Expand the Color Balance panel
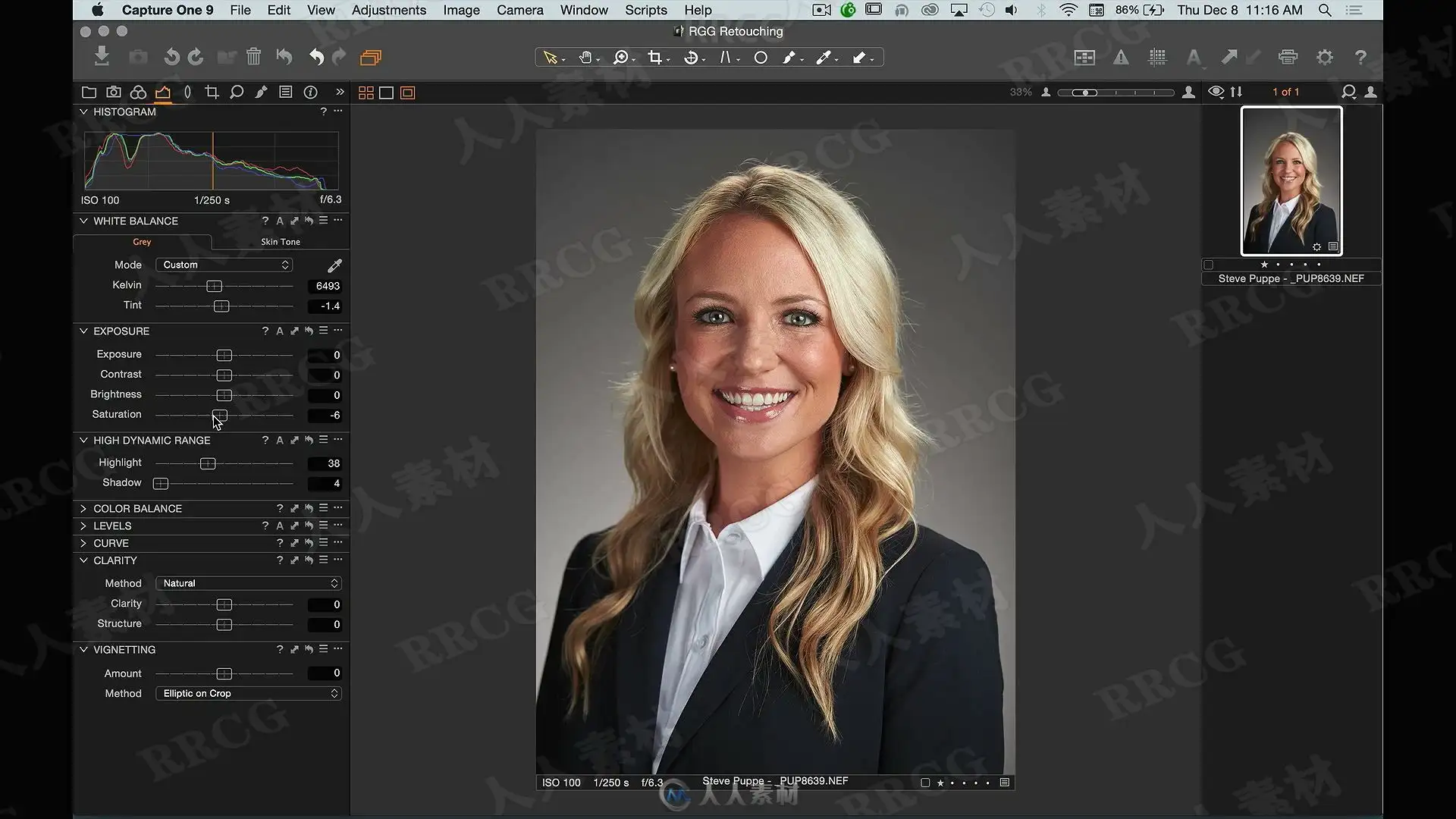 (83, 508)
